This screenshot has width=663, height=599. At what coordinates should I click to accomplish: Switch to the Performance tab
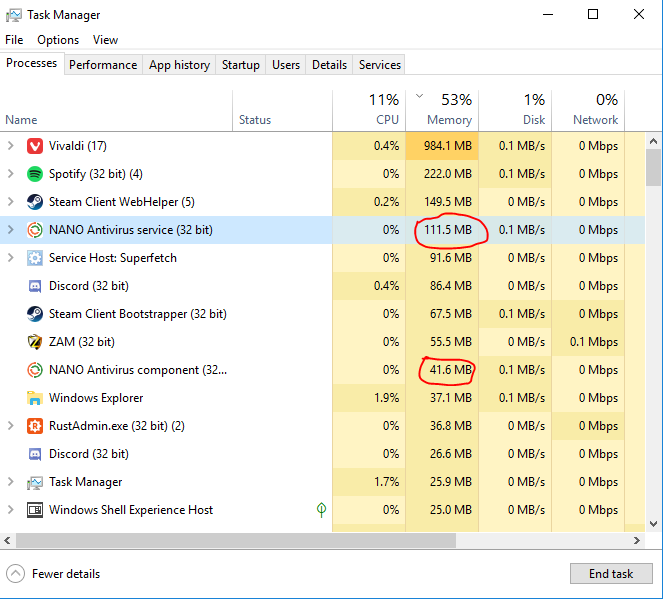(103, 65)
